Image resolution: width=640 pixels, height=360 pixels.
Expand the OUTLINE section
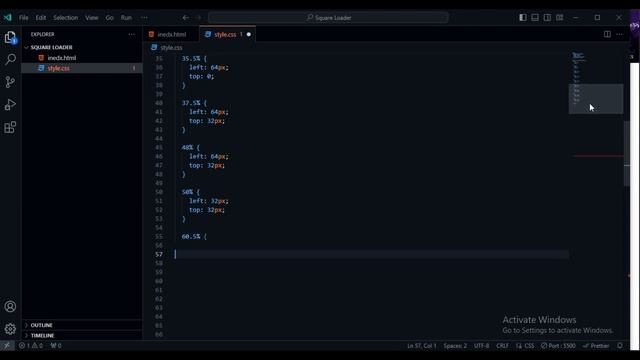pos(82,325)
